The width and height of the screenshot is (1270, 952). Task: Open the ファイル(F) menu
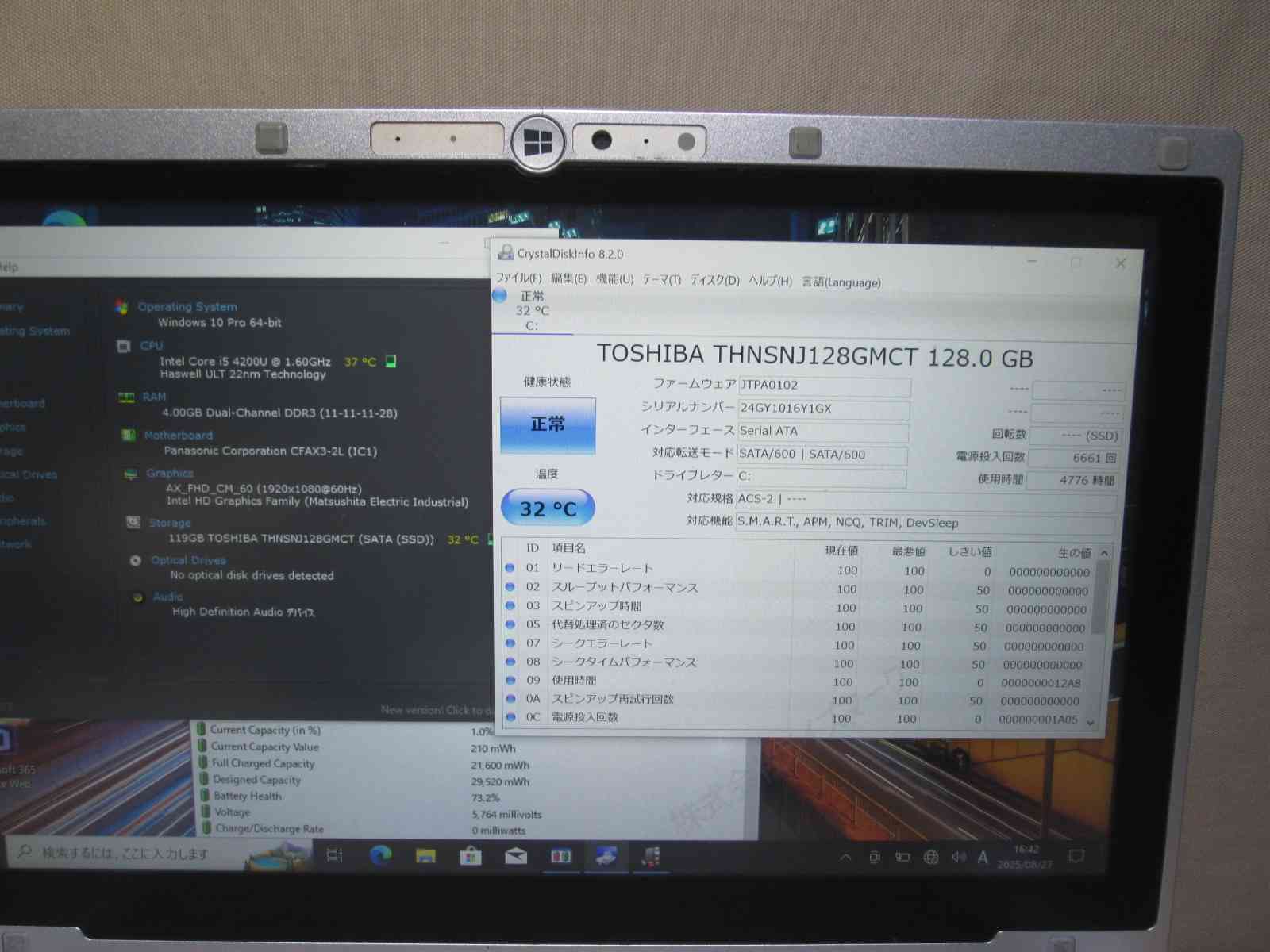518,278
